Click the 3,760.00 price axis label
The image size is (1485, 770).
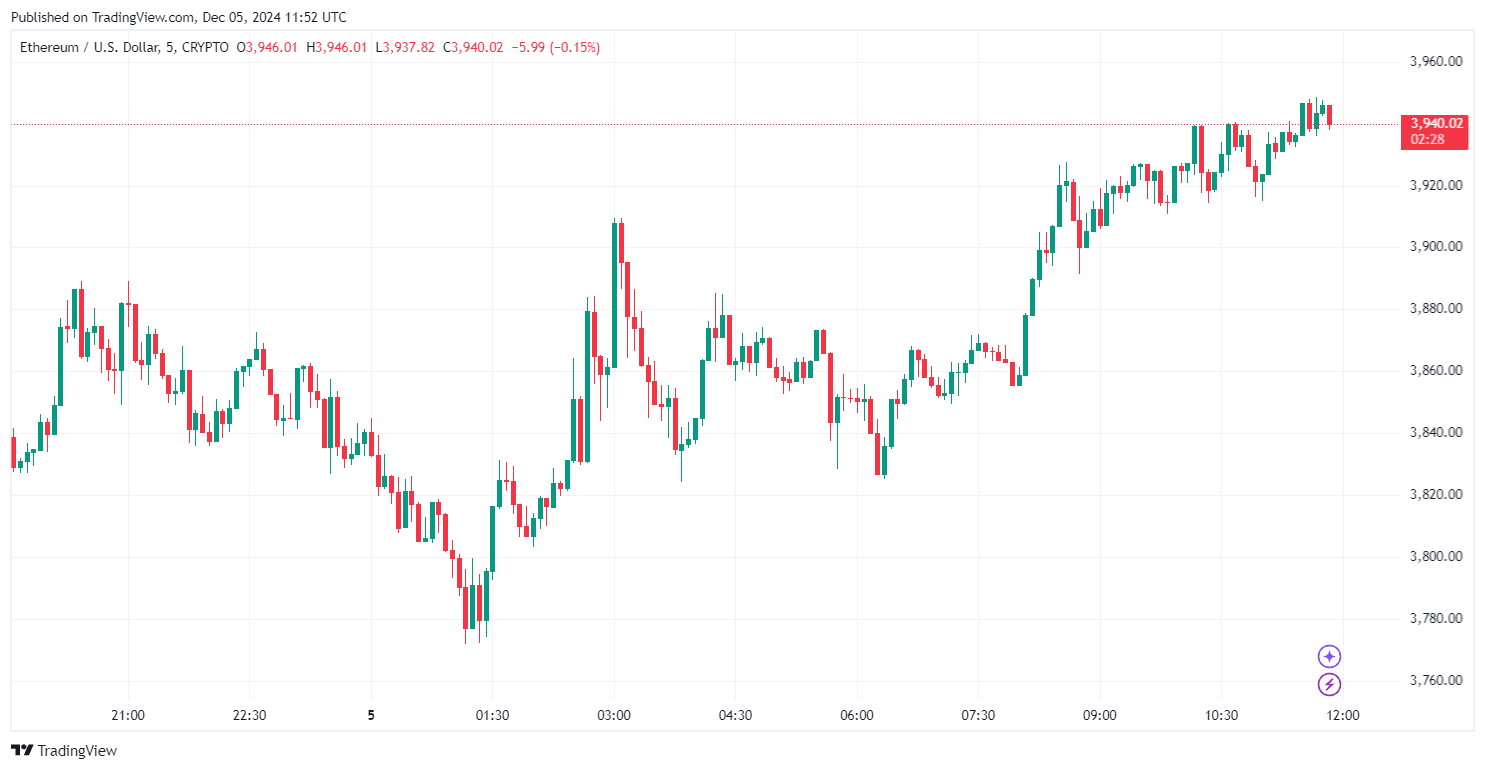pos(1436,681)
